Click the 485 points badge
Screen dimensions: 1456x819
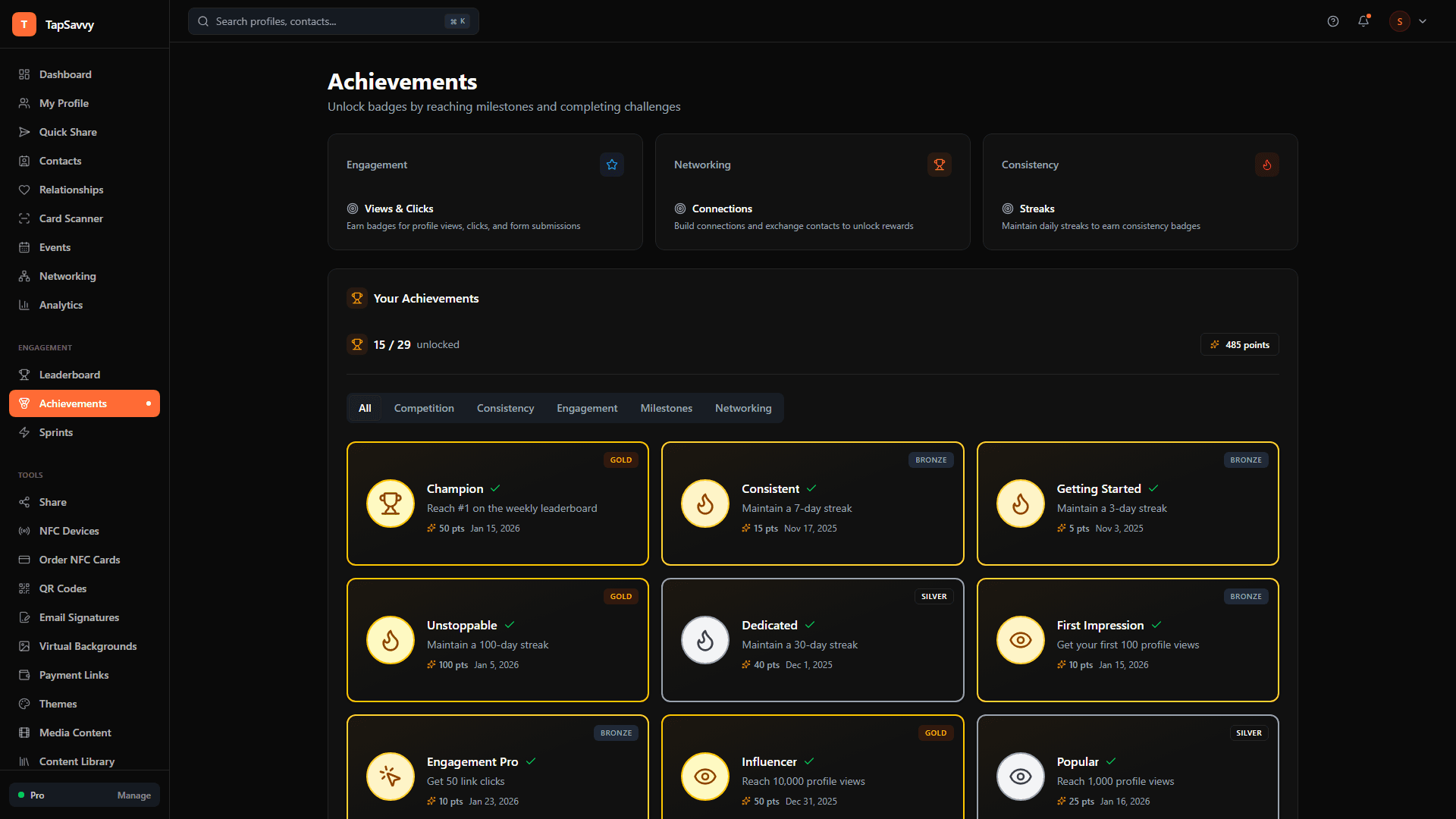1239,344
